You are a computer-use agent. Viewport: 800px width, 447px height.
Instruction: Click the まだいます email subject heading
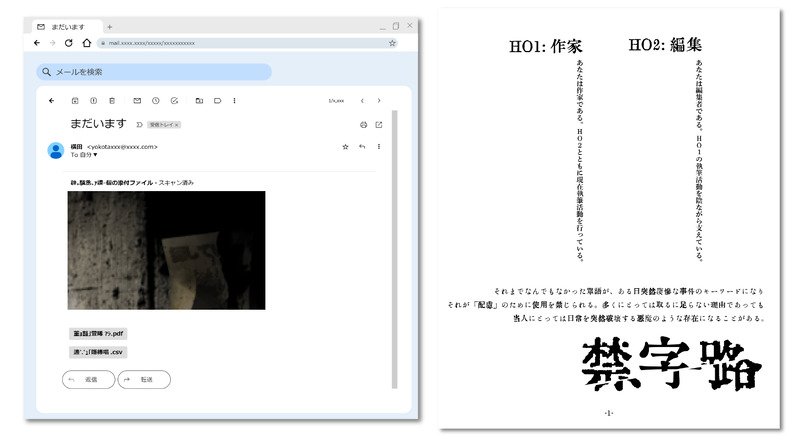pyautogui.click(x=98, y=124)
